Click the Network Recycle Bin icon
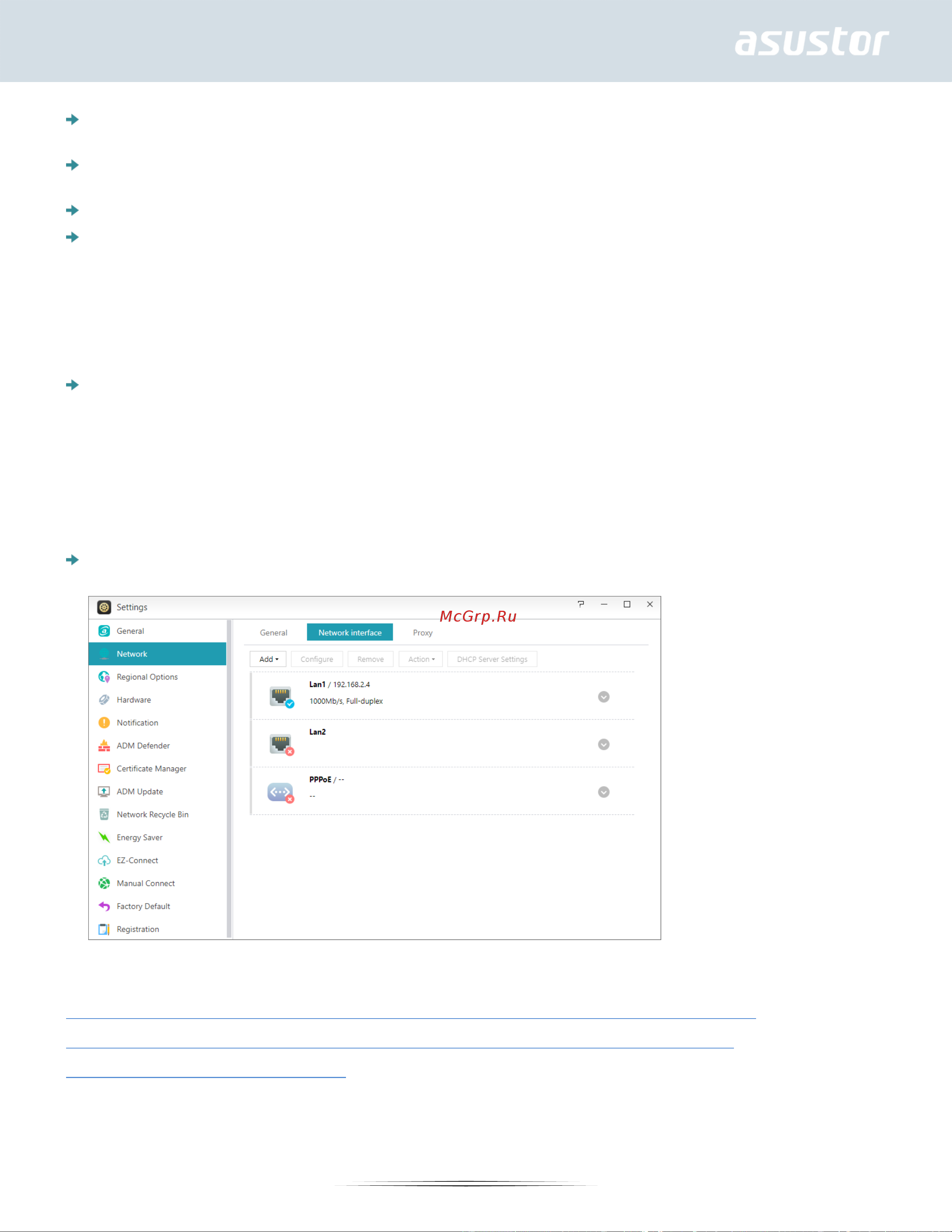Viewport: 952px width, 1232px height. (104, 814)
